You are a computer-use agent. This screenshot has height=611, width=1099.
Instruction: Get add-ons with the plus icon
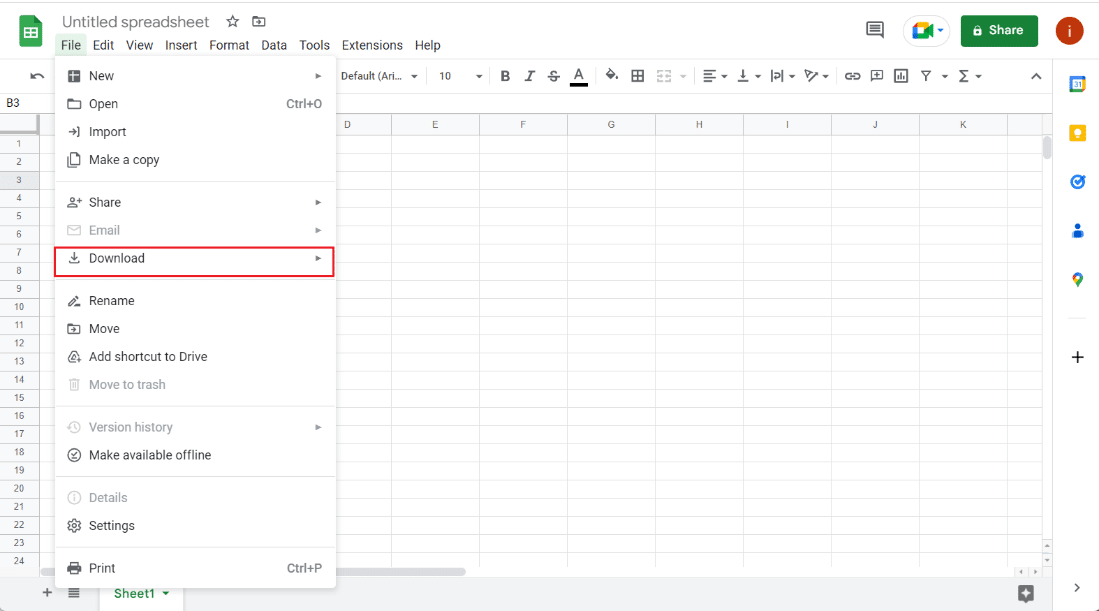pos(1077,357)
